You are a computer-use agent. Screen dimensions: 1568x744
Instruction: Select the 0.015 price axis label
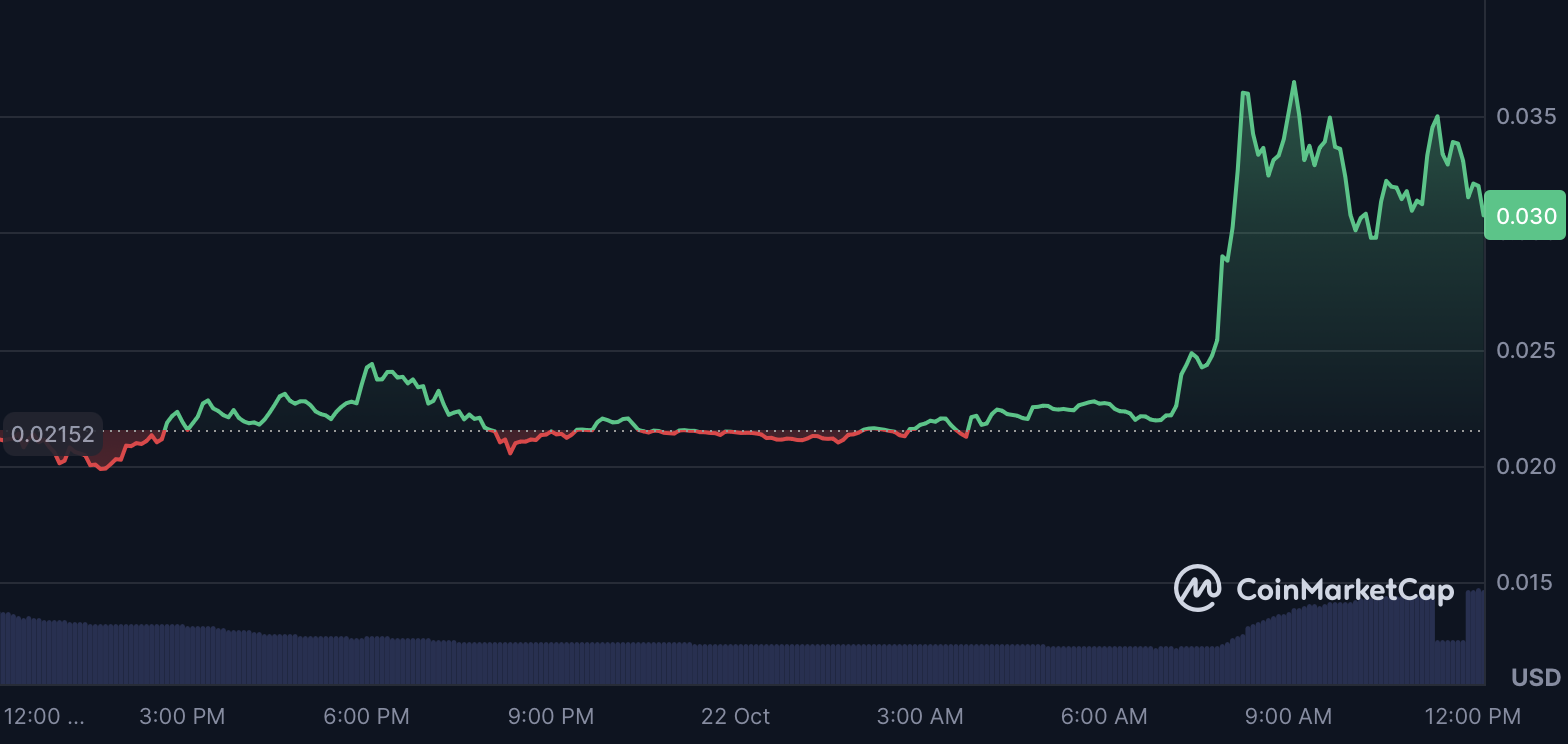[1526, 582]
